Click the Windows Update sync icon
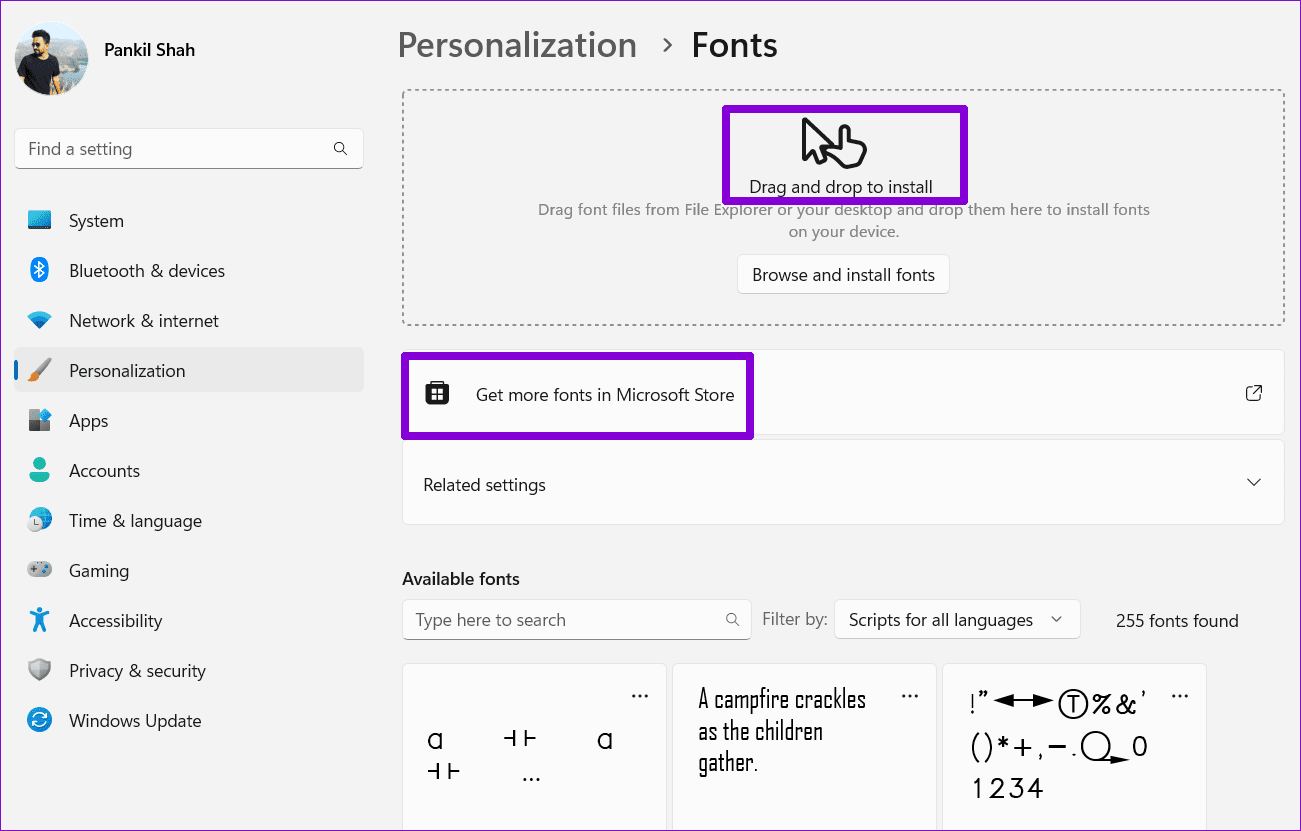The width and height of the screenshot is (1301, 831). coord(39,721)
